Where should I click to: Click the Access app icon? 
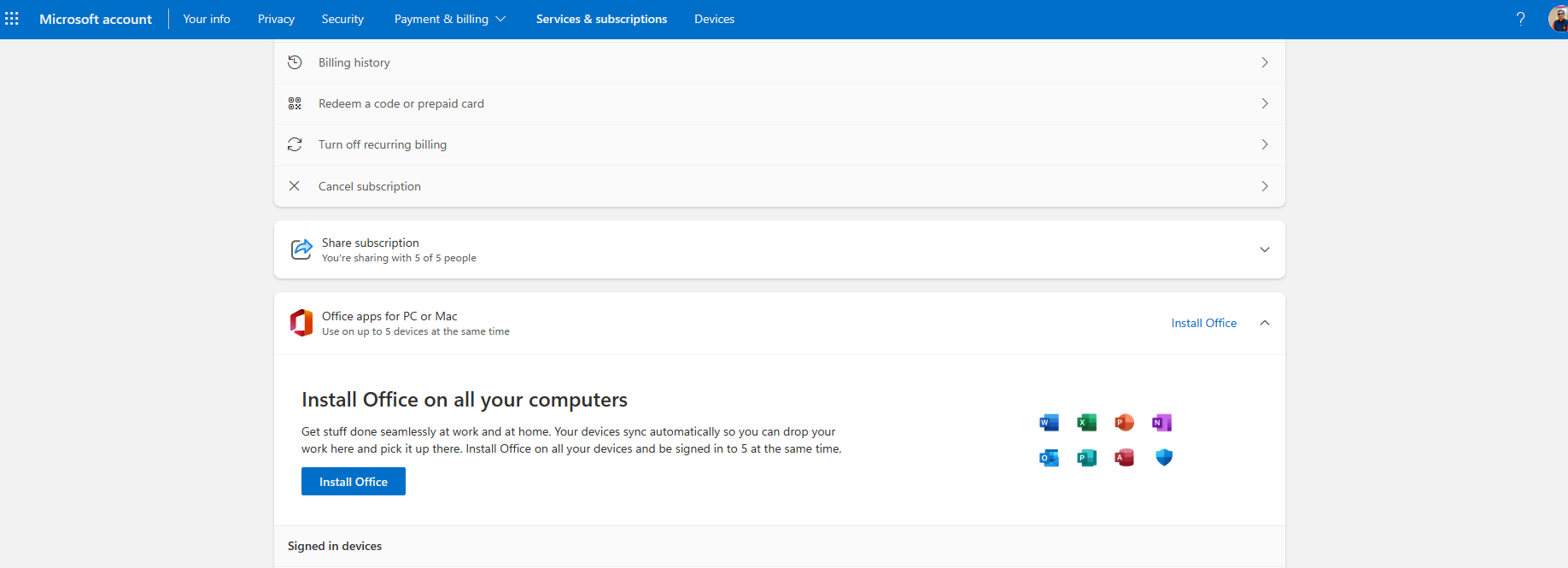1124,458
